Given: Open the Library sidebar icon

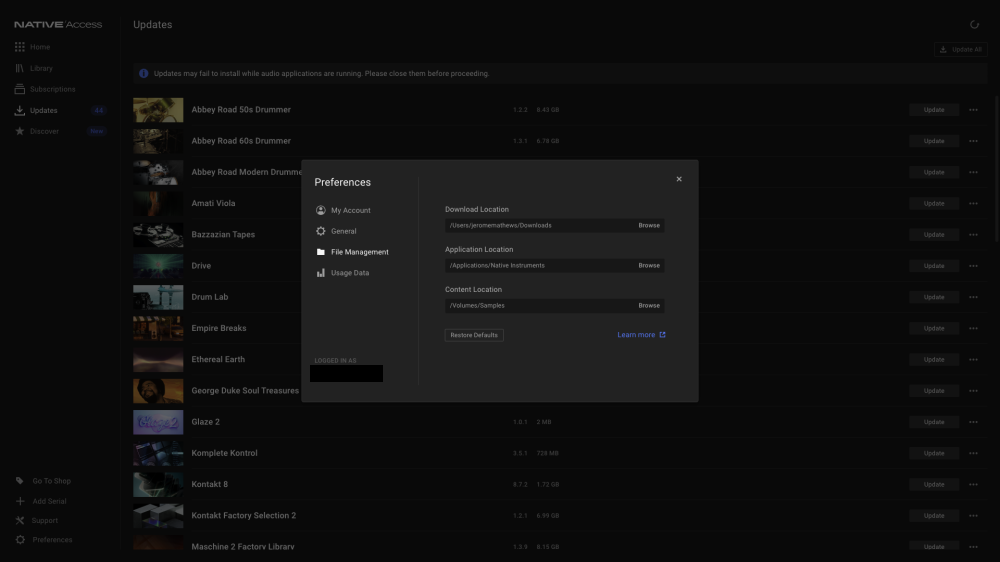Looking at the screenshot, I should [20, 68].
